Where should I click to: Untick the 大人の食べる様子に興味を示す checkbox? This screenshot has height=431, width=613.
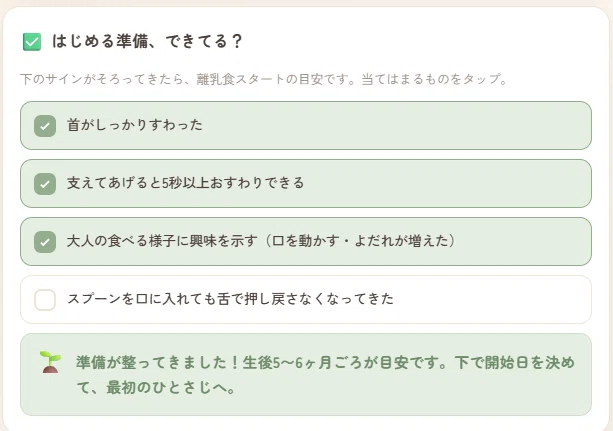pyautogui.click(x=45, y=242)
